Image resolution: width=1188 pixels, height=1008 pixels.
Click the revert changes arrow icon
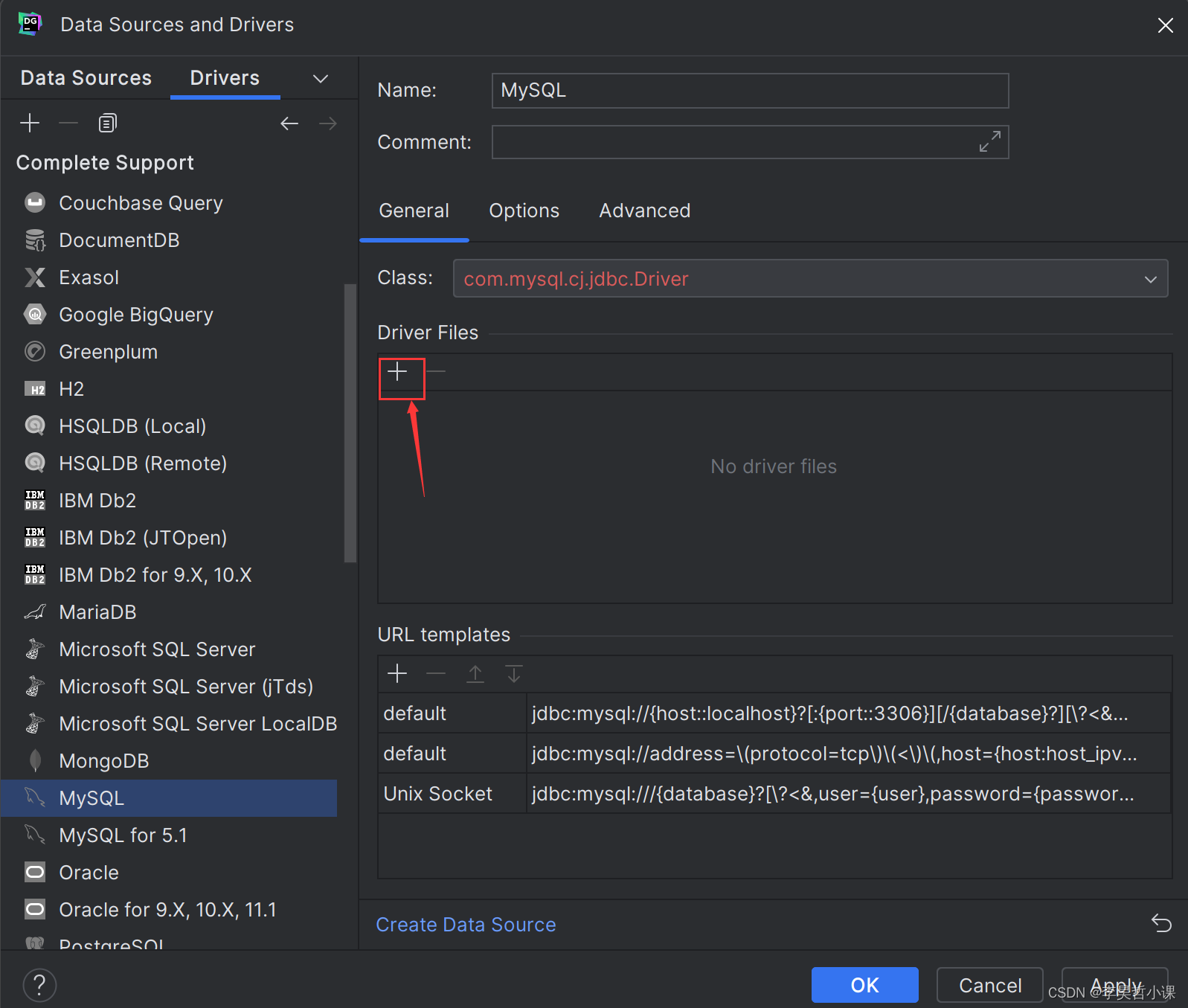pos(1161,923)
